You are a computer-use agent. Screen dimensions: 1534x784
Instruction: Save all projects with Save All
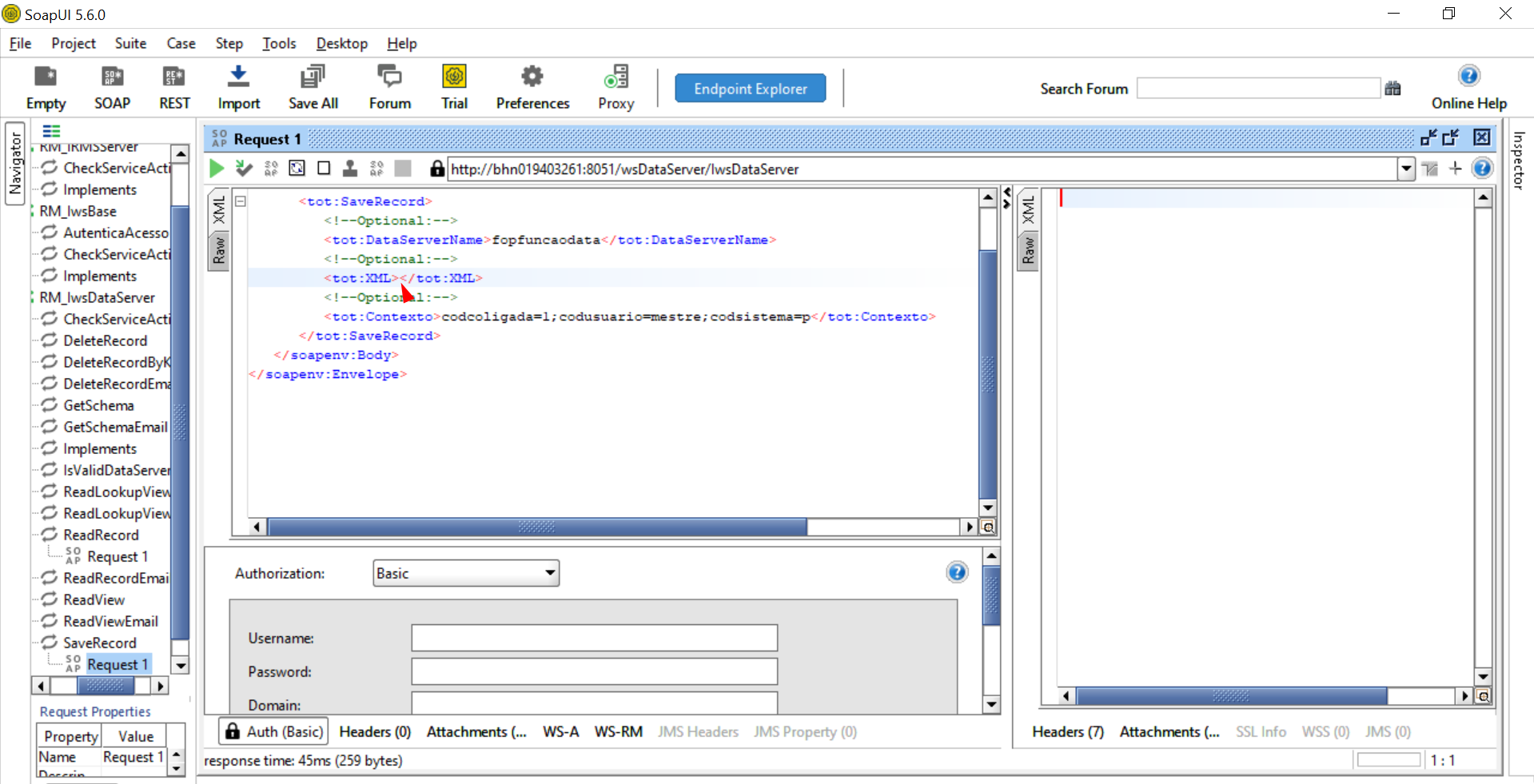[313, 87]
